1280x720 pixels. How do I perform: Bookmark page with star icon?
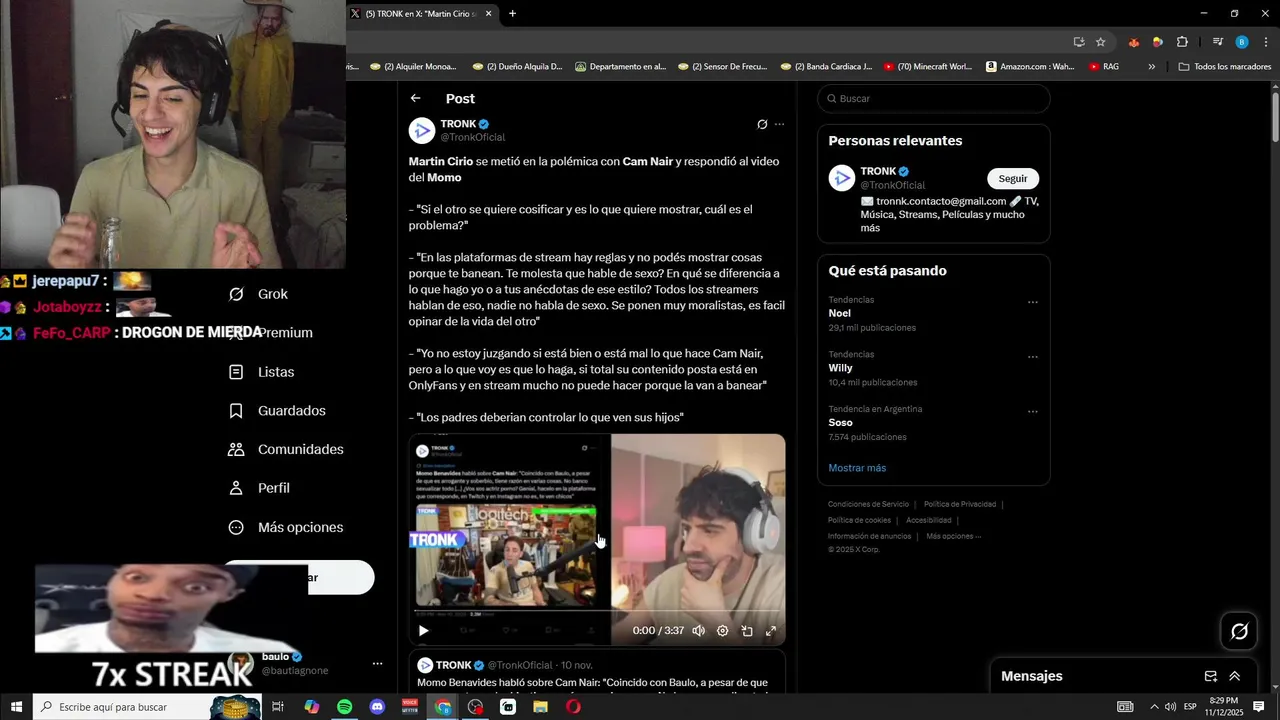1101,42
